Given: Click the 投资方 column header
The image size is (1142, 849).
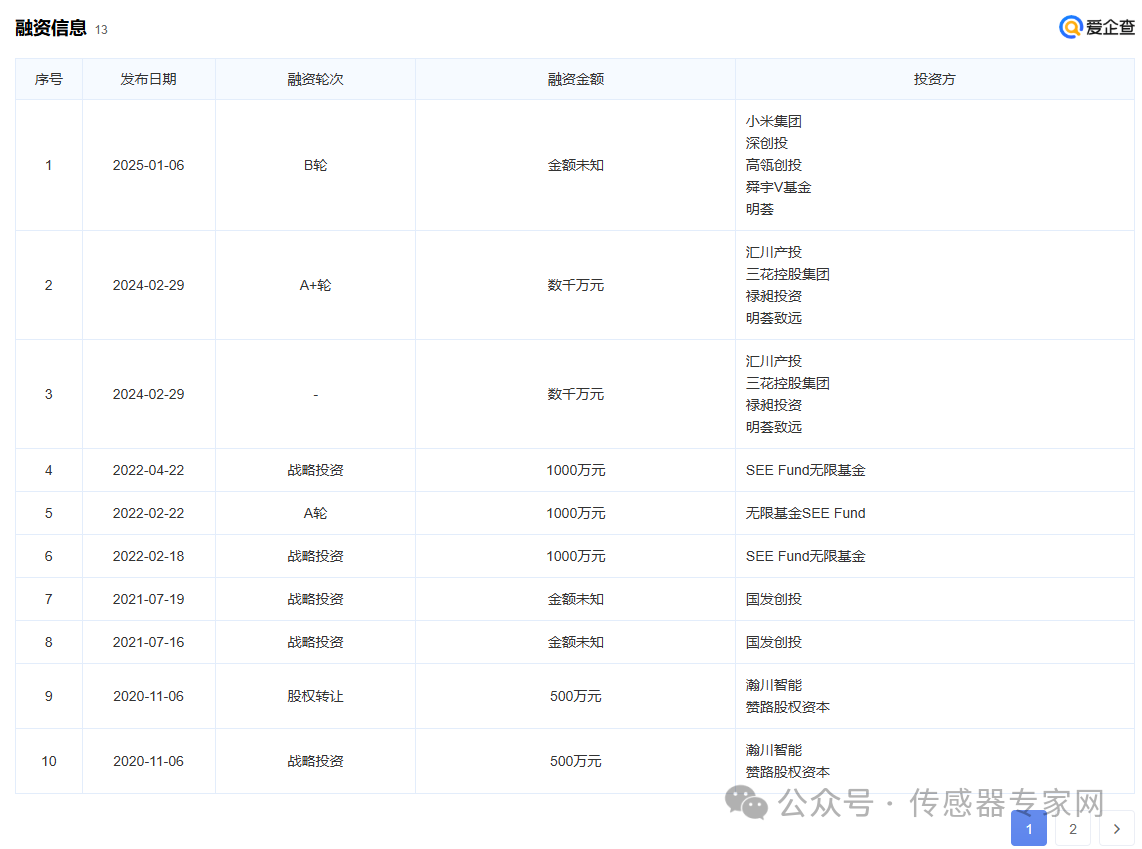Looking at the screenshot, I should [x=934, y=79].
